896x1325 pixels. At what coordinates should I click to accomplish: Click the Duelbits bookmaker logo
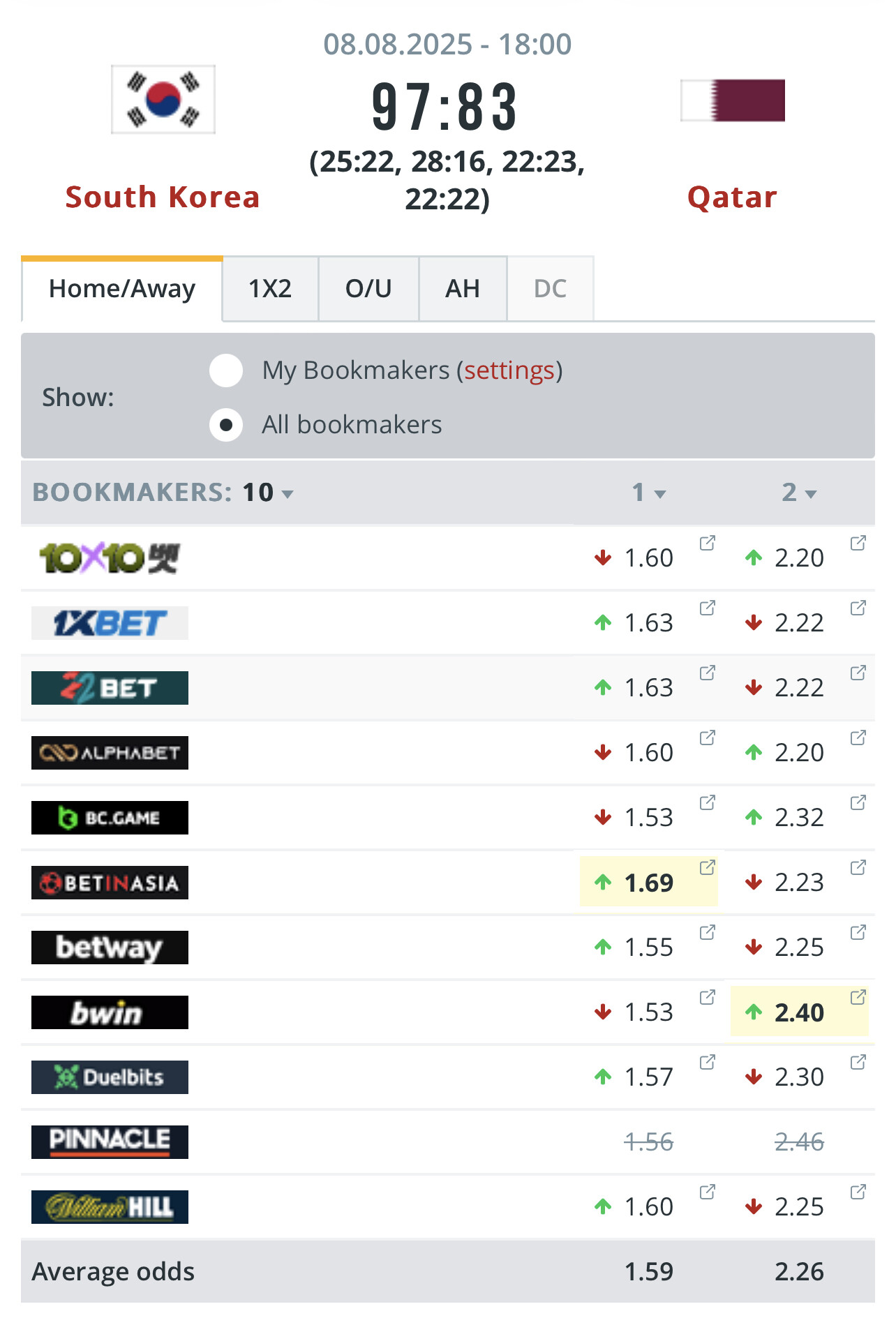pyautogui.click(x=110, y=1077)
